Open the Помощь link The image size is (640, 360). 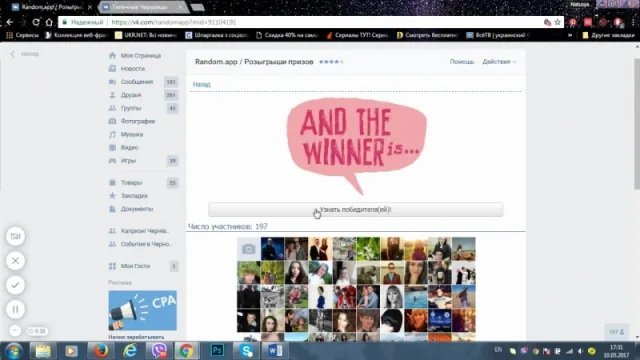coord(462,62)
